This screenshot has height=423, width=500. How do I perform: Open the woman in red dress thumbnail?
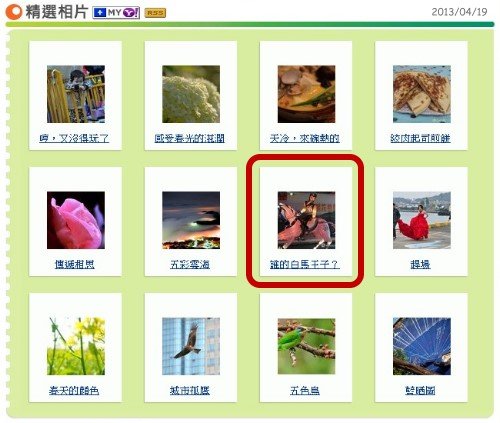[422, 220]
